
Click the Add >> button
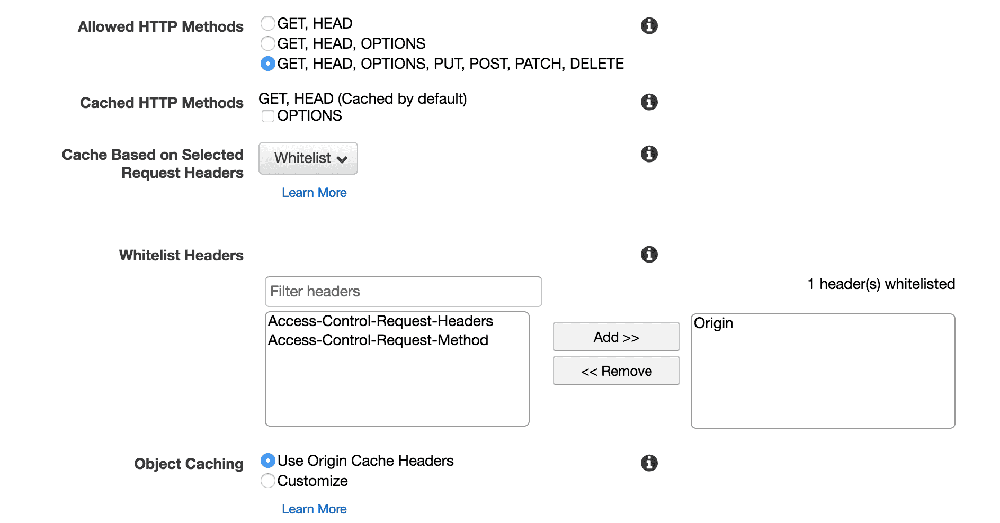pyautogui.click(x=616, y=338)
